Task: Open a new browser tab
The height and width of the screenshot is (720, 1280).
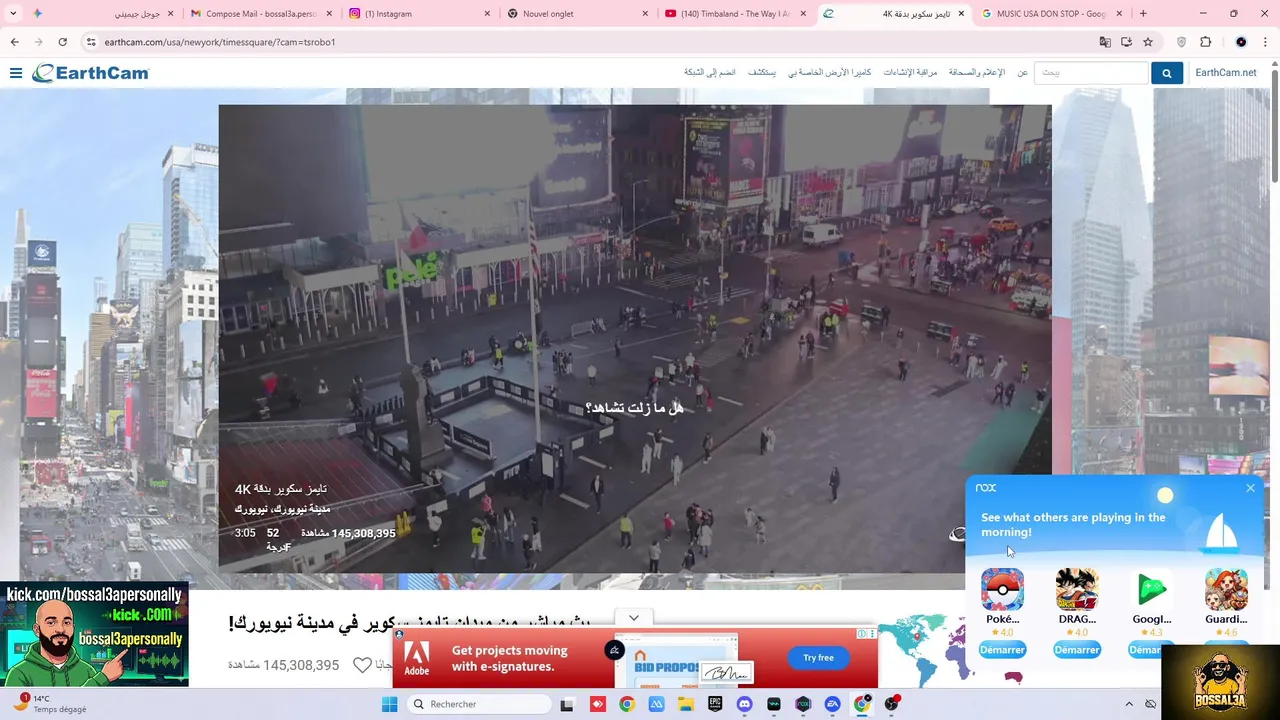Action: (x=1143, y=14)
